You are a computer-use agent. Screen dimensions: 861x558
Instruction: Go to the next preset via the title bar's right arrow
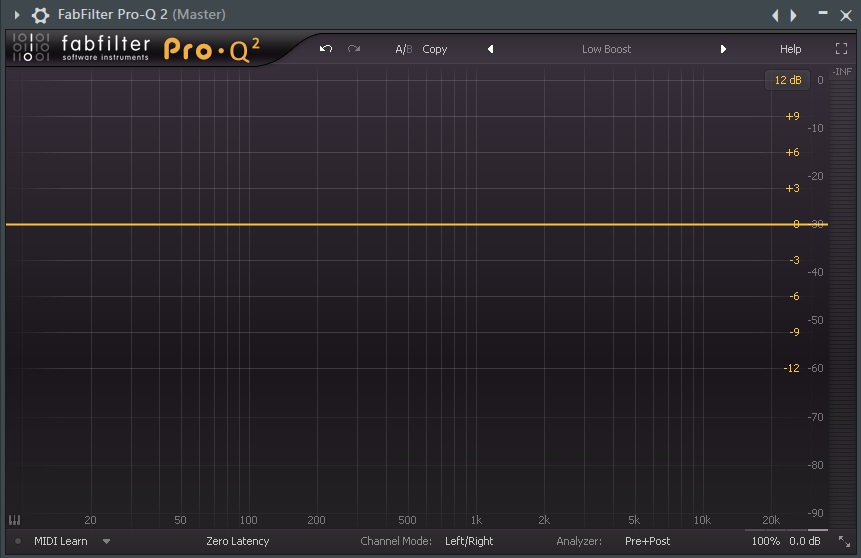793,15
